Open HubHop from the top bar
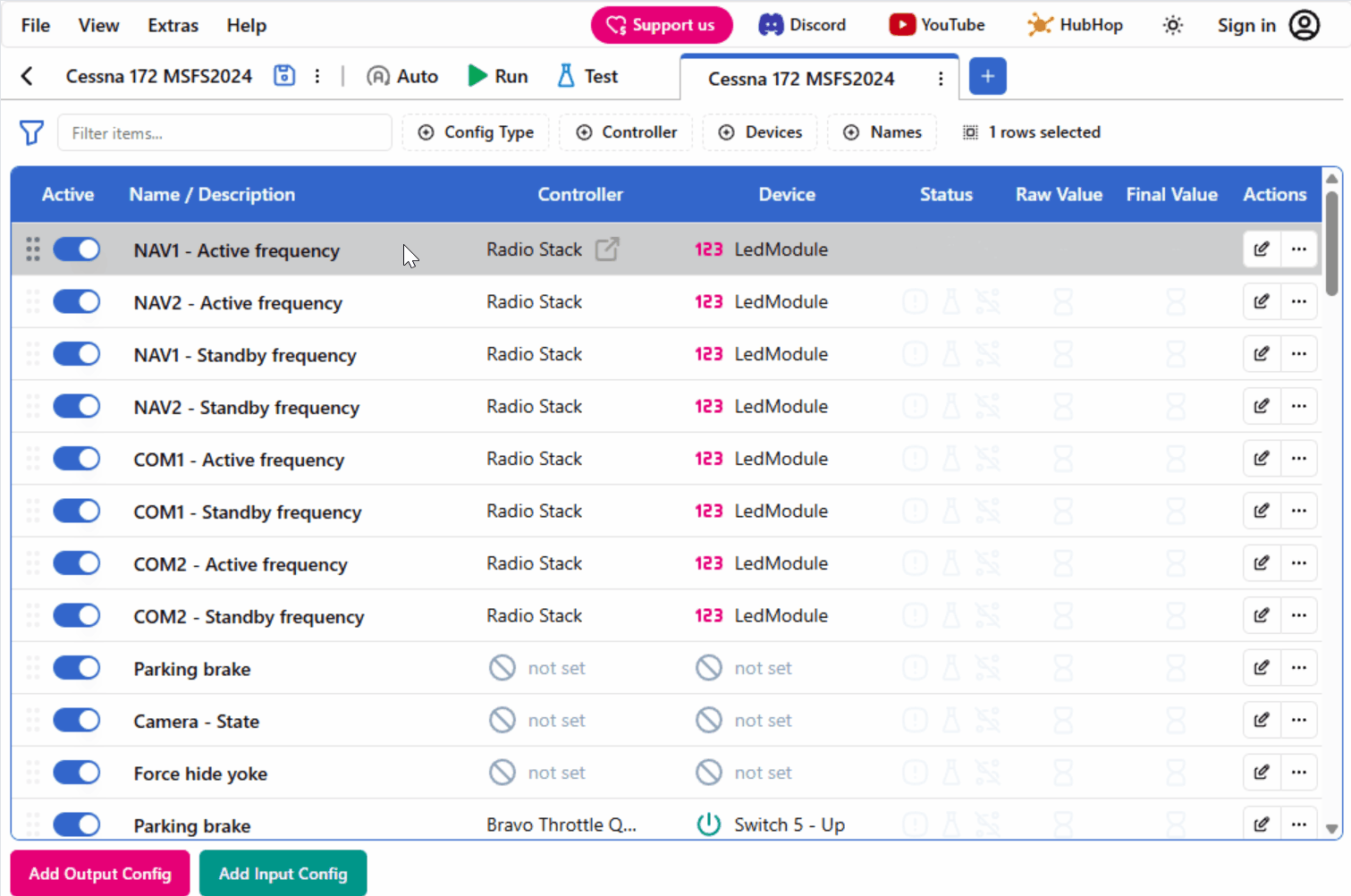Viewport: 1351px width, 896px height. click(x=1075, y=24)
